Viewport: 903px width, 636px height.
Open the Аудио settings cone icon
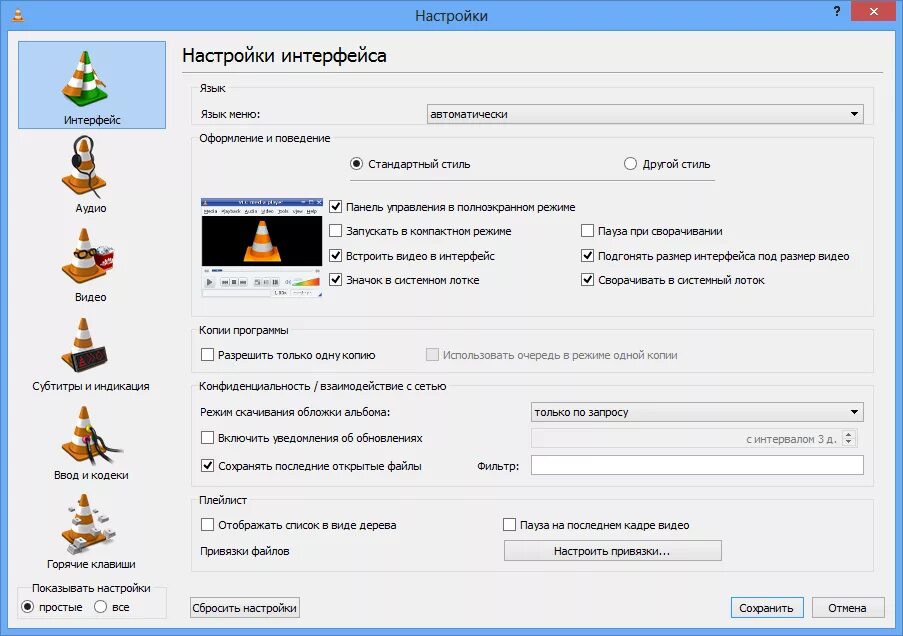(x=85, y=165)
